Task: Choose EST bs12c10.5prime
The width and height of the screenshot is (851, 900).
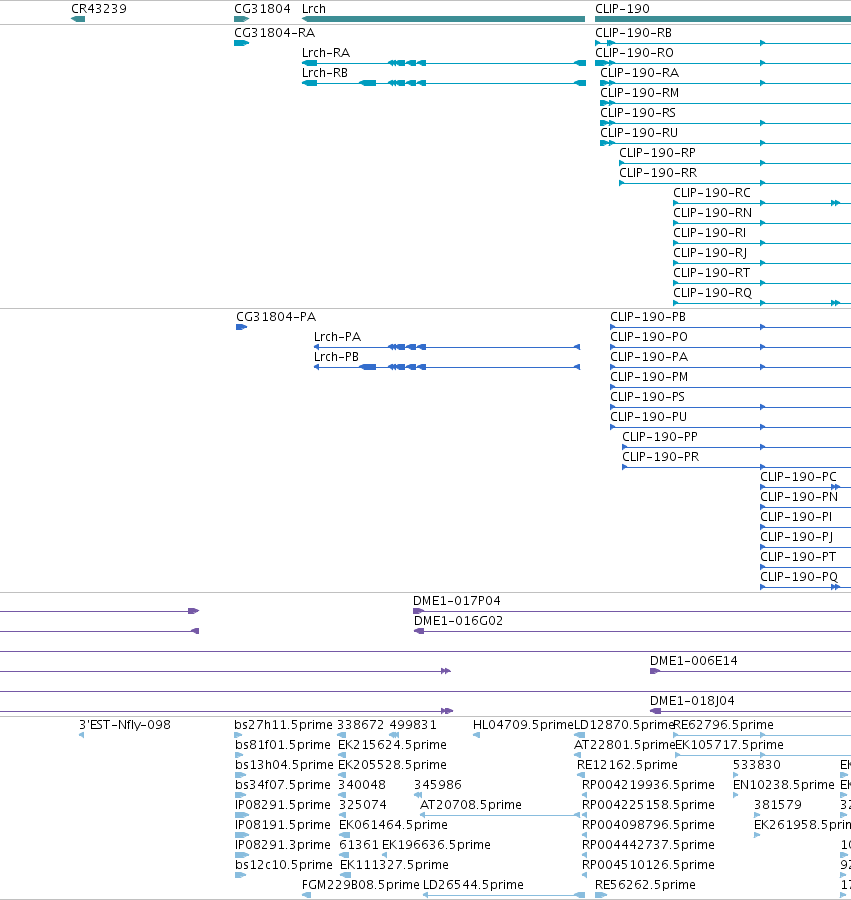Action: (284, 866)
